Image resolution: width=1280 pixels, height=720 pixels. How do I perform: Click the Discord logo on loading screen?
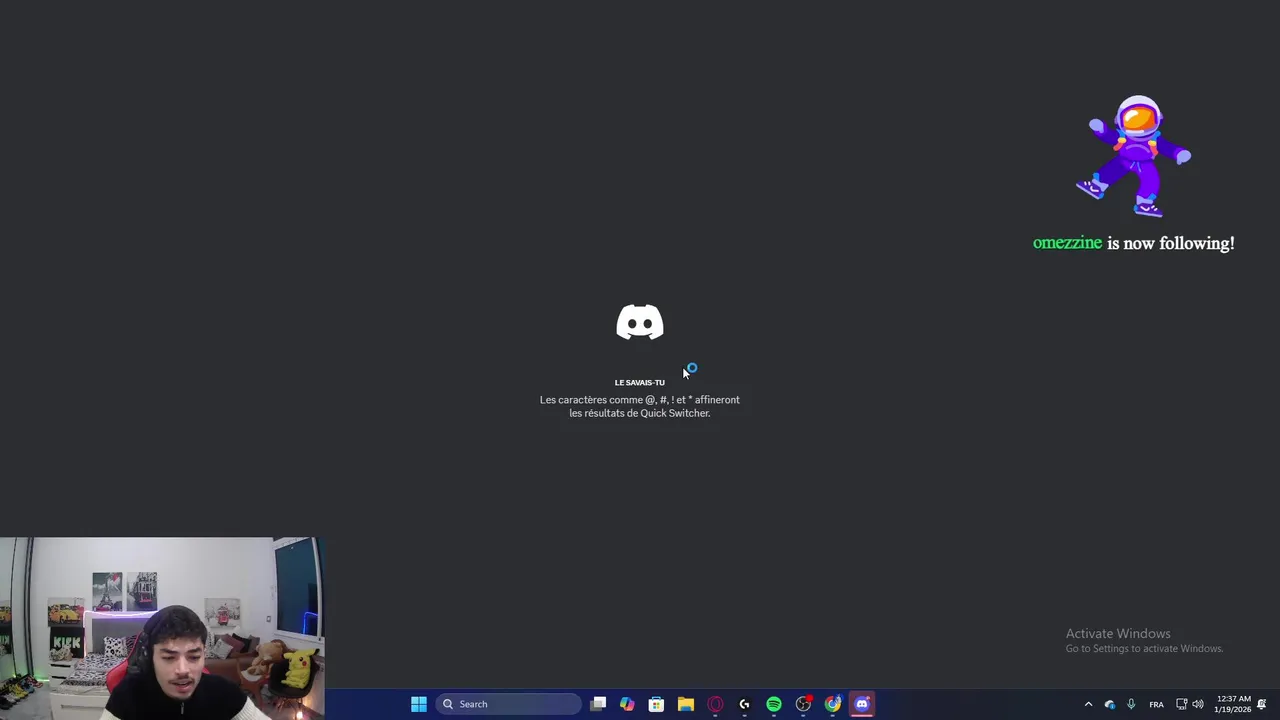tap(640, 322)
